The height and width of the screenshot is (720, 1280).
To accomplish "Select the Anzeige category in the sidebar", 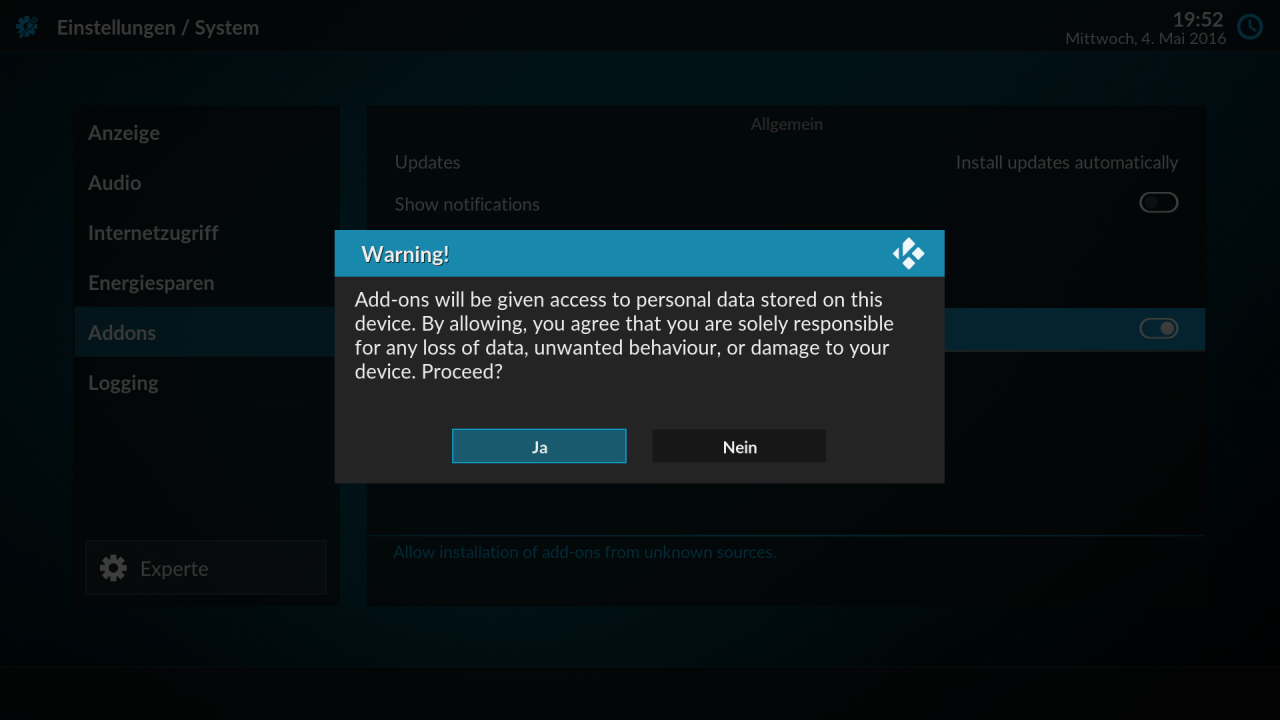I will [x=124, y=132].
